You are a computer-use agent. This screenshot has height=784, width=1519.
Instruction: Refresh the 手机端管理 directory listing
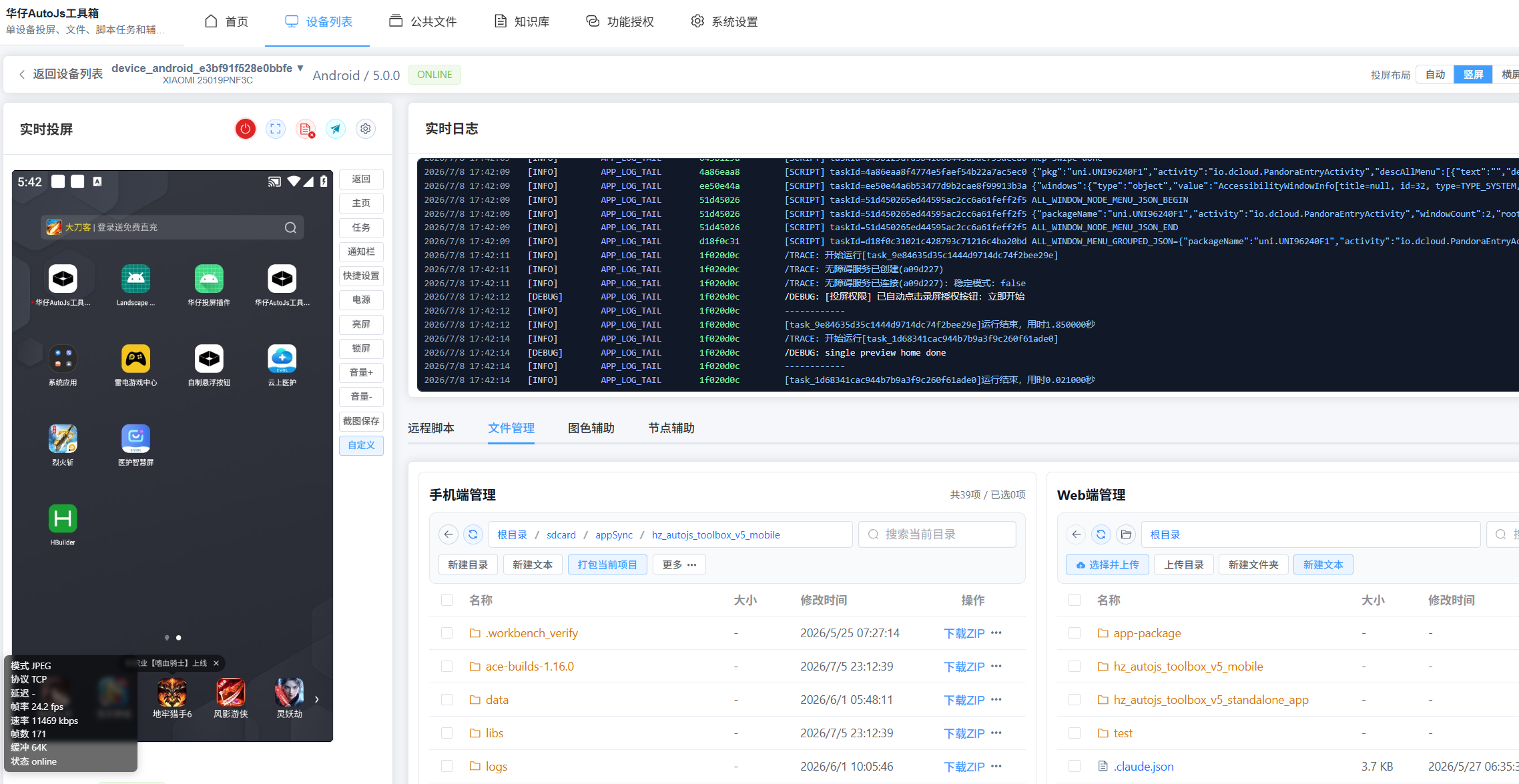[473, 534]
